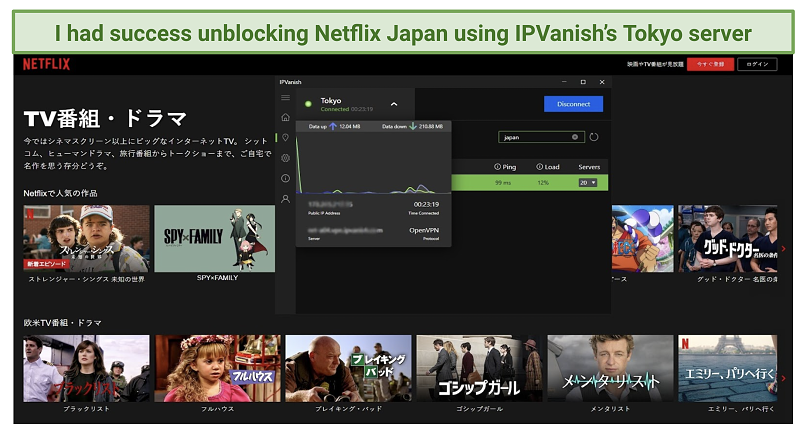
Task: Click the Data up 12.04 MB indicator
Action: click(x=334, y=126)
